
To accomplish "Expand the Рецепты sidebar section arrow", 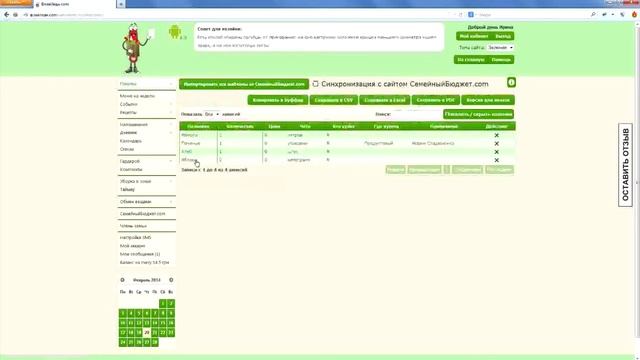I will (x=171, y=112).
